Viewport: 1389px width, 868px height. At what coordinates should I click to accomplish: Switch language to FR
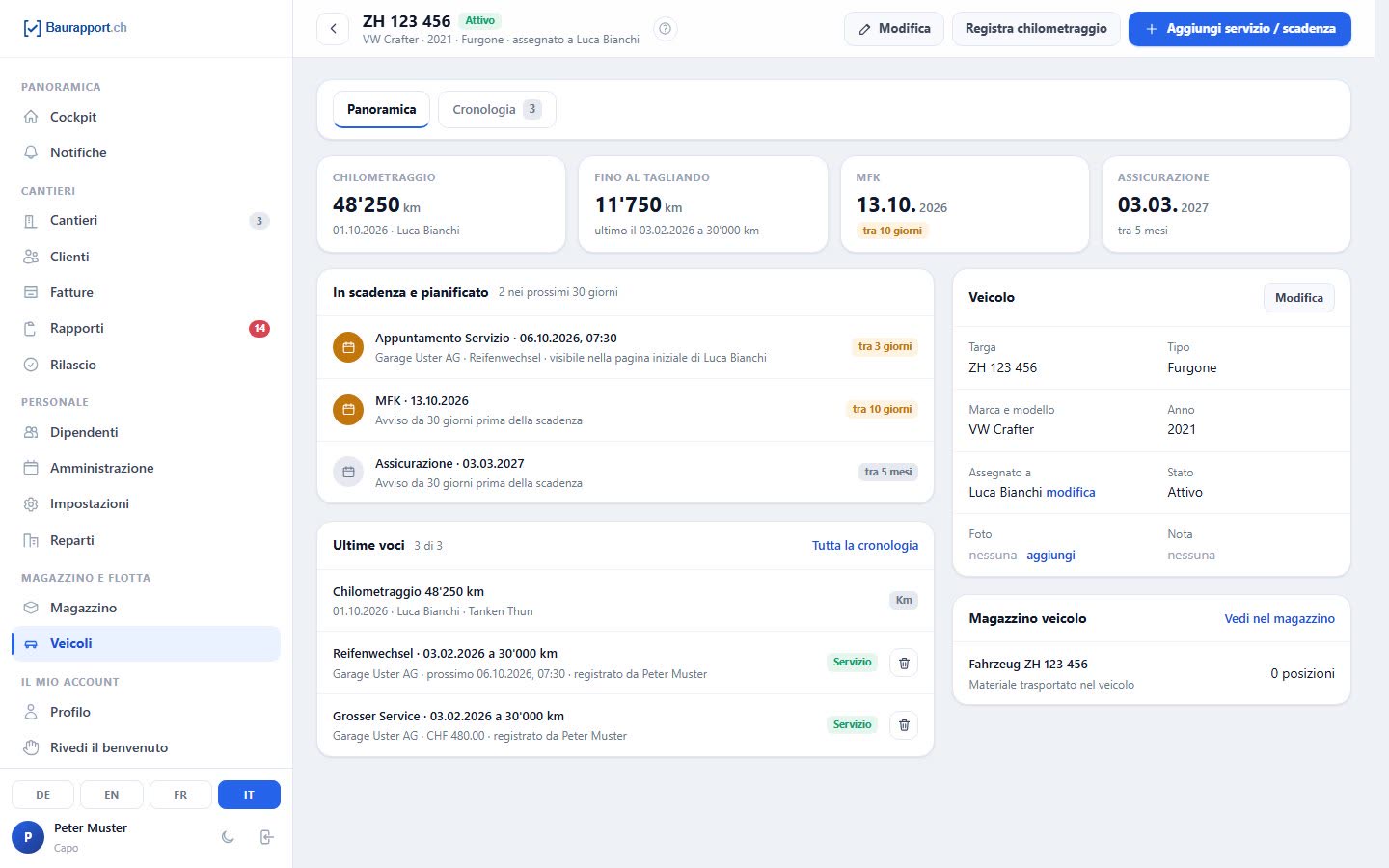pos(180,795)
